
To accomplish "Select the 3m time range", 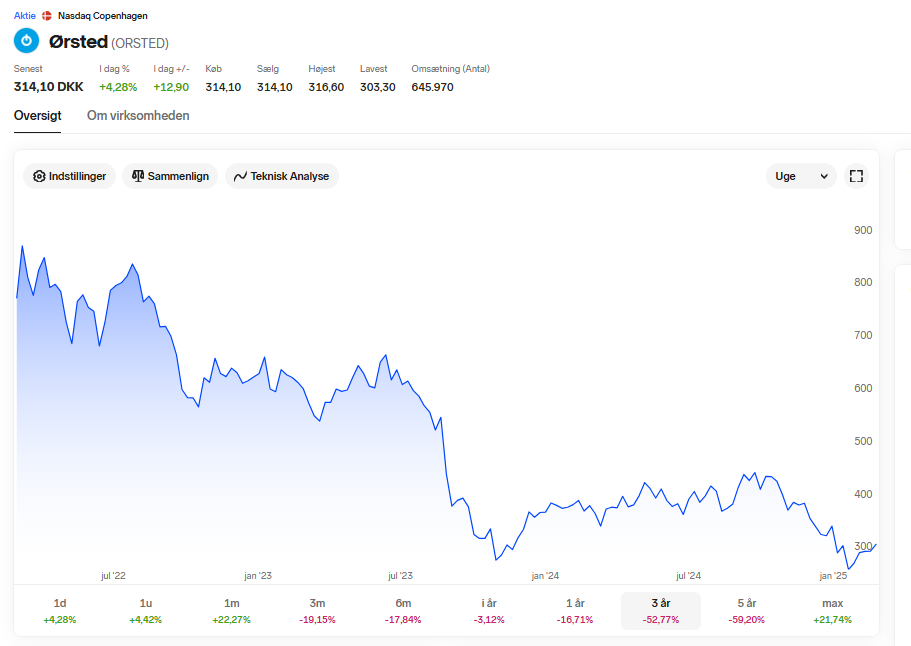I will tap(317, 611).
